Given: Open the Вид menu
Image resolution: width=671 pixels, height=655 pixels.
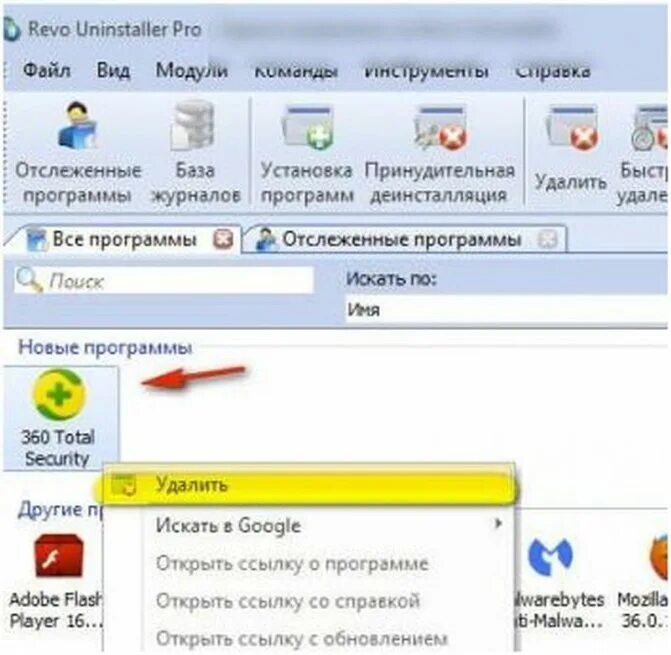Looking at the screenshot, I should pos(113,70).
